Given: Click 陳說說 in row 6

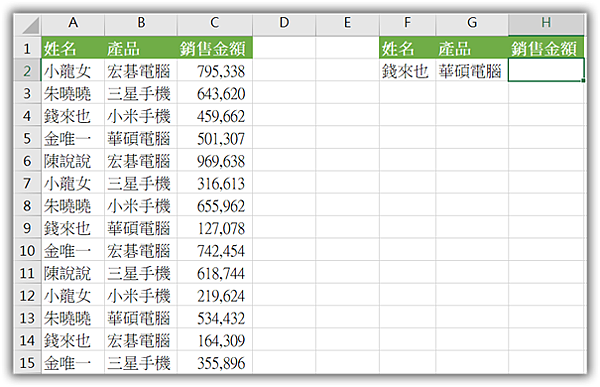Looking at the screenshot, I should [67, 161].
